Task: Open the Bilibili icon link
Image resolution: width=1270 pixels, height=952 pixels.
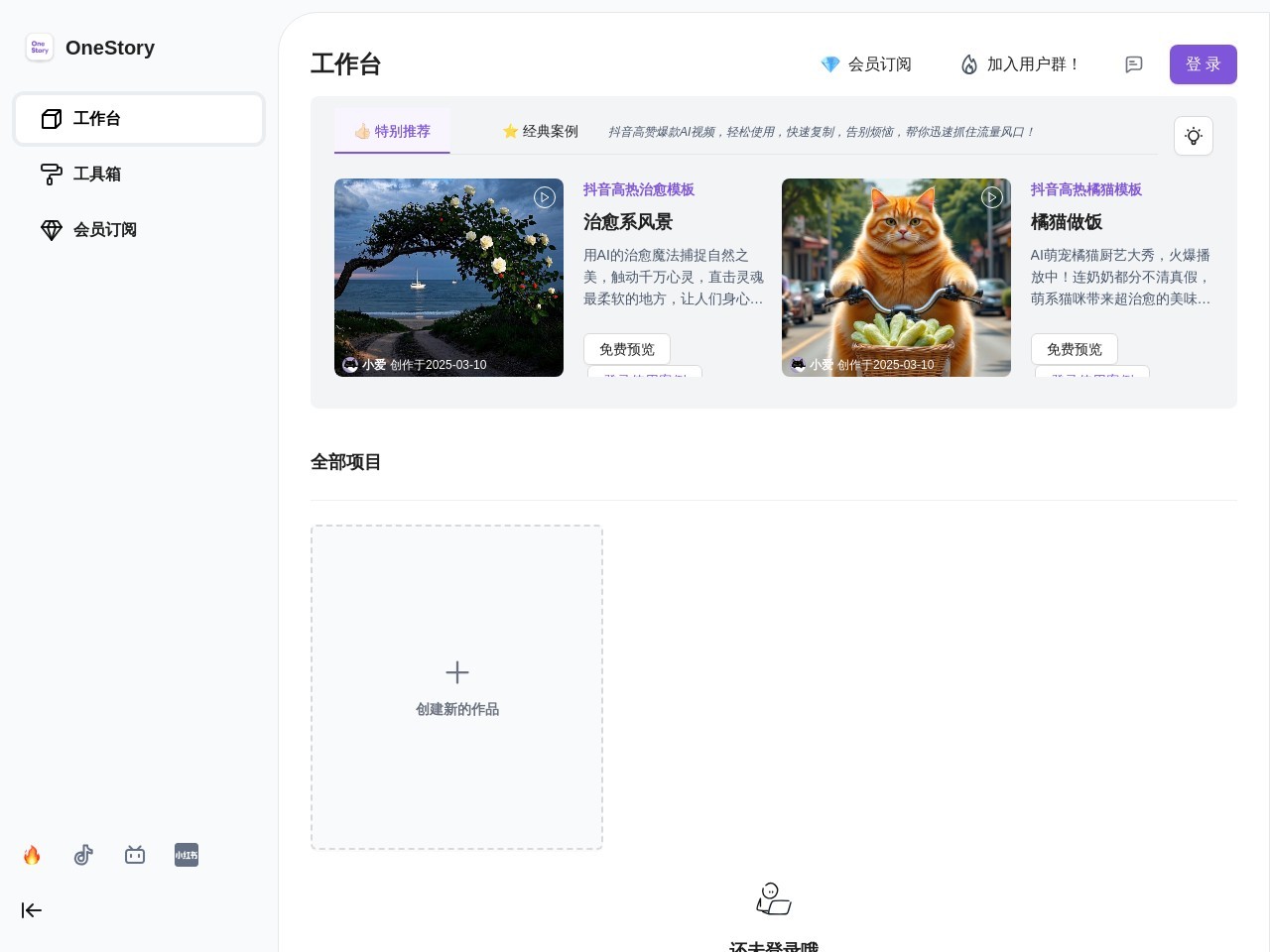Action: click(x=135, y=855)
